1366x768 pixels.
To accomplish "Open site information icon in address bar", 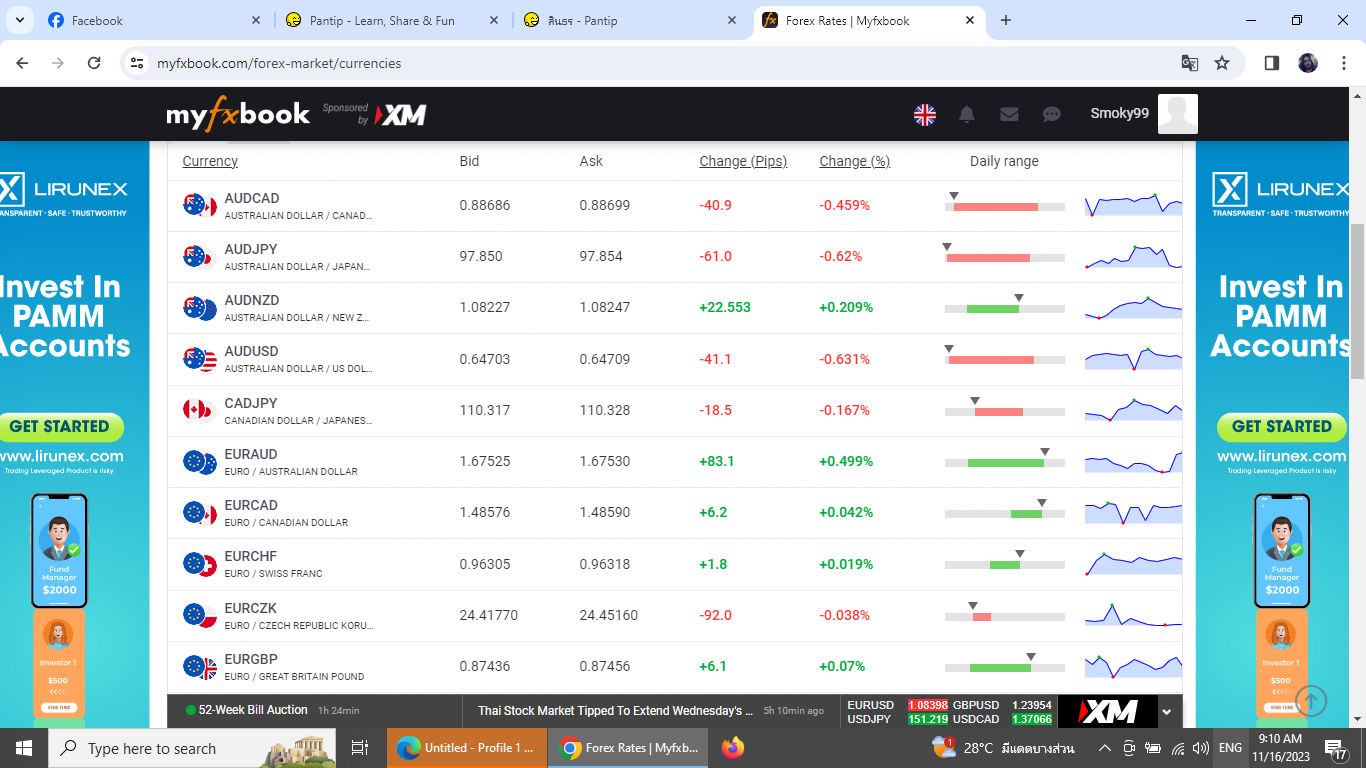I will (137, 63).
